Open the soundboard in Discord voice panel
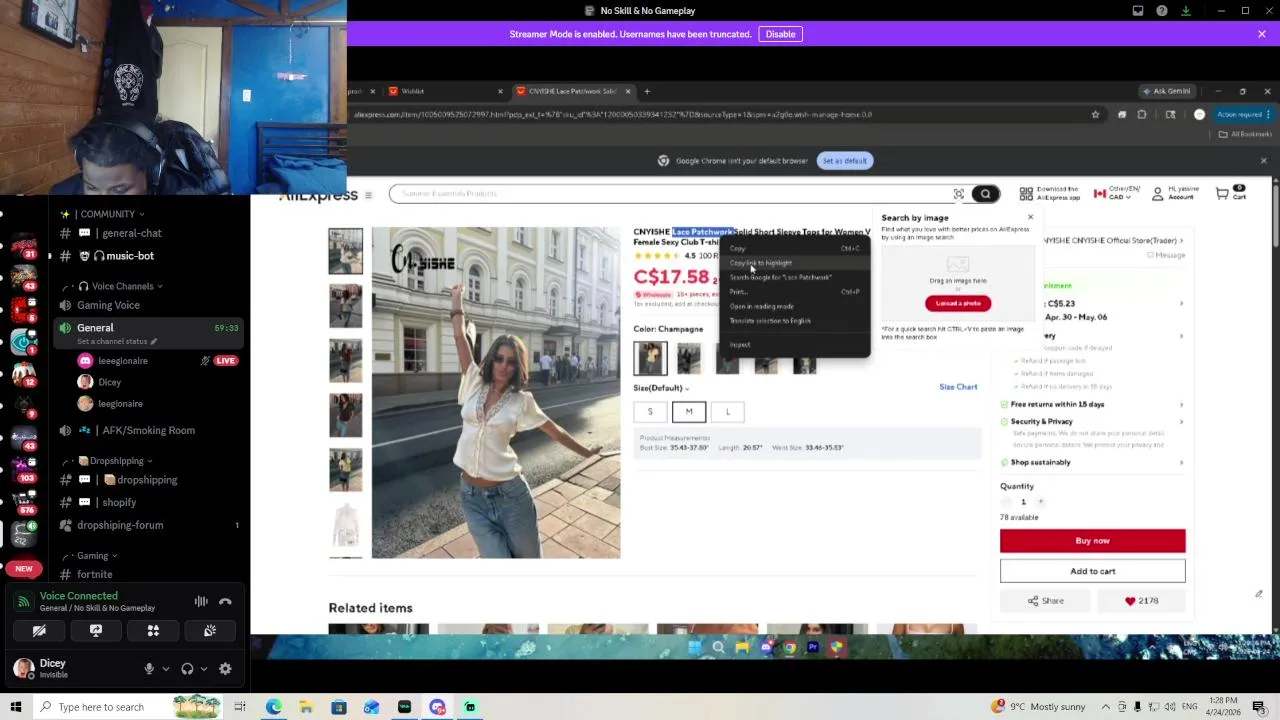This screenshot has width=1280, height=720. coord(210,631)
